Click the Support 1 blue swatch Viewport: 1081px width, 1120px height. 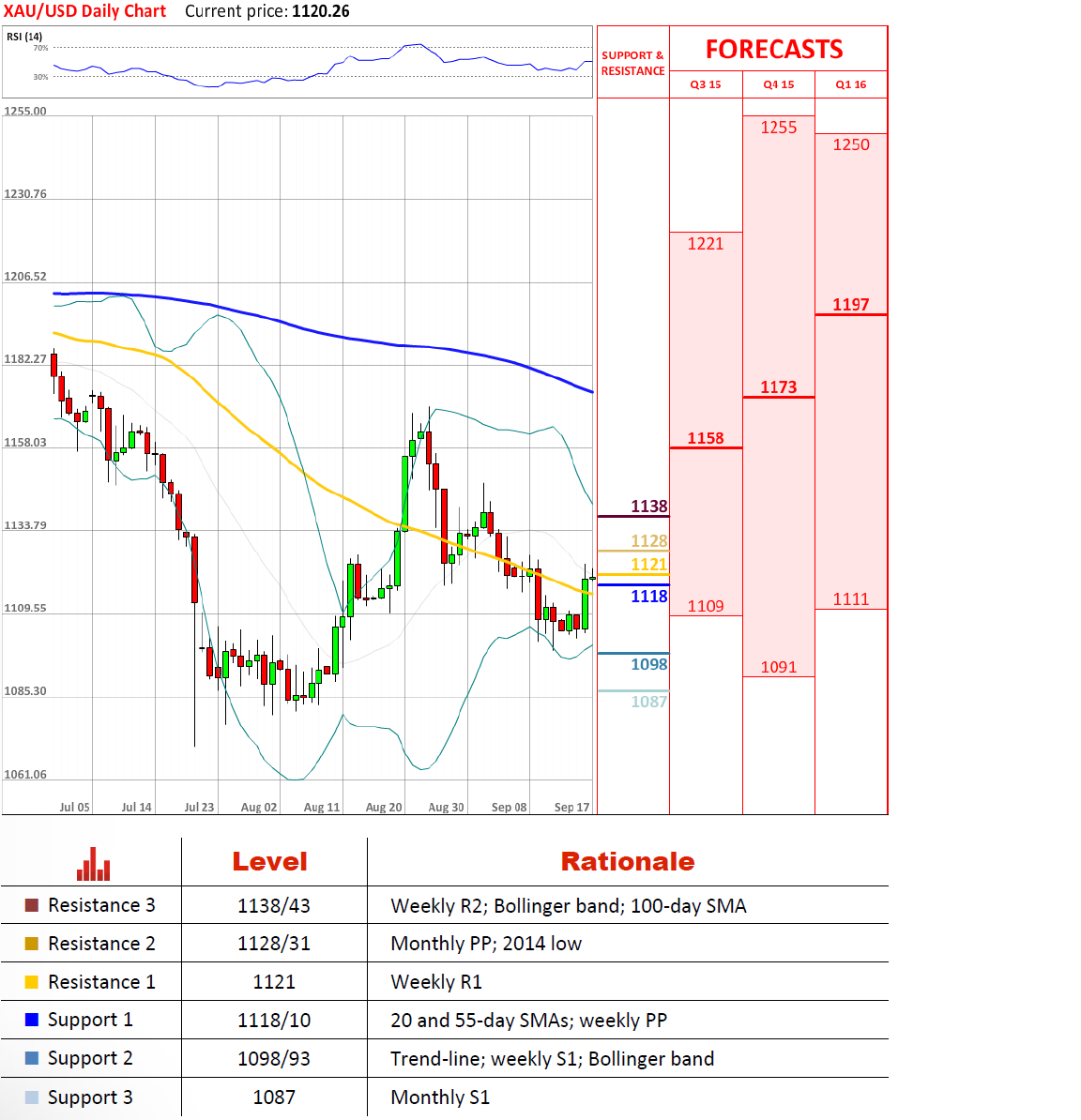point(32,1020)
